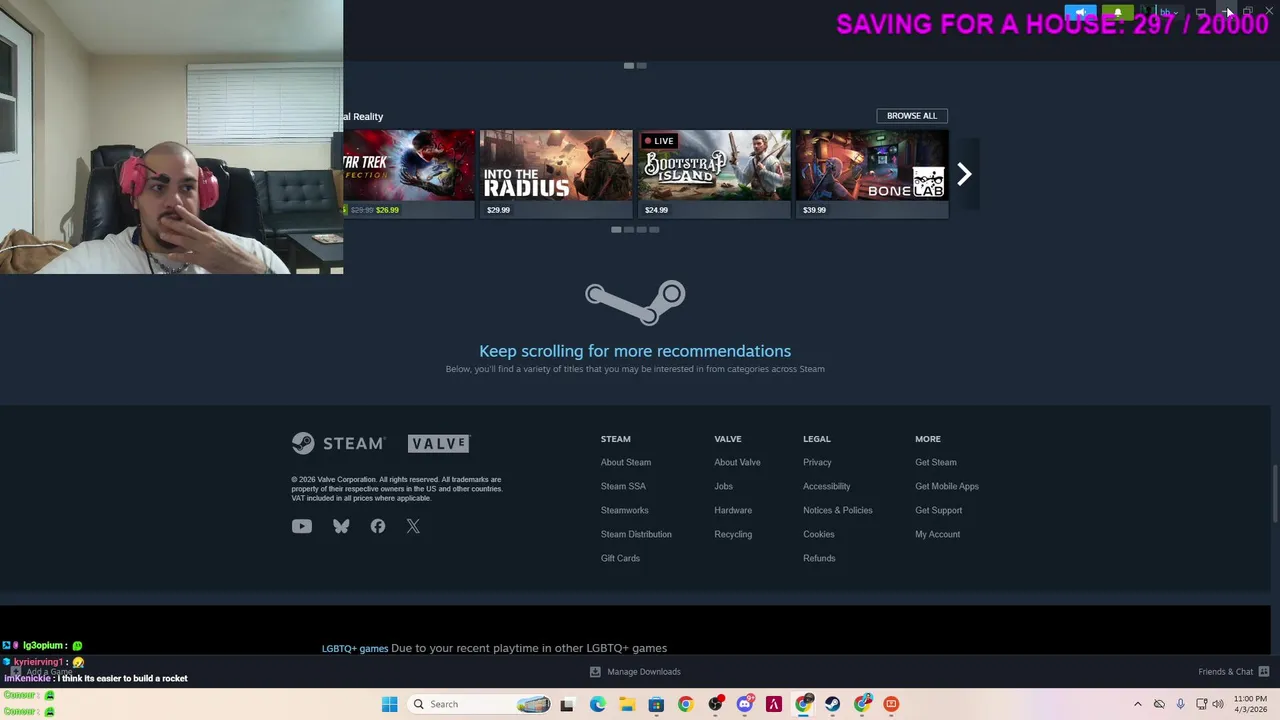1280x720 pixels.
Task: Click the Windows taskbar search box
Action: pyautogui.click(x=480, y=704)
